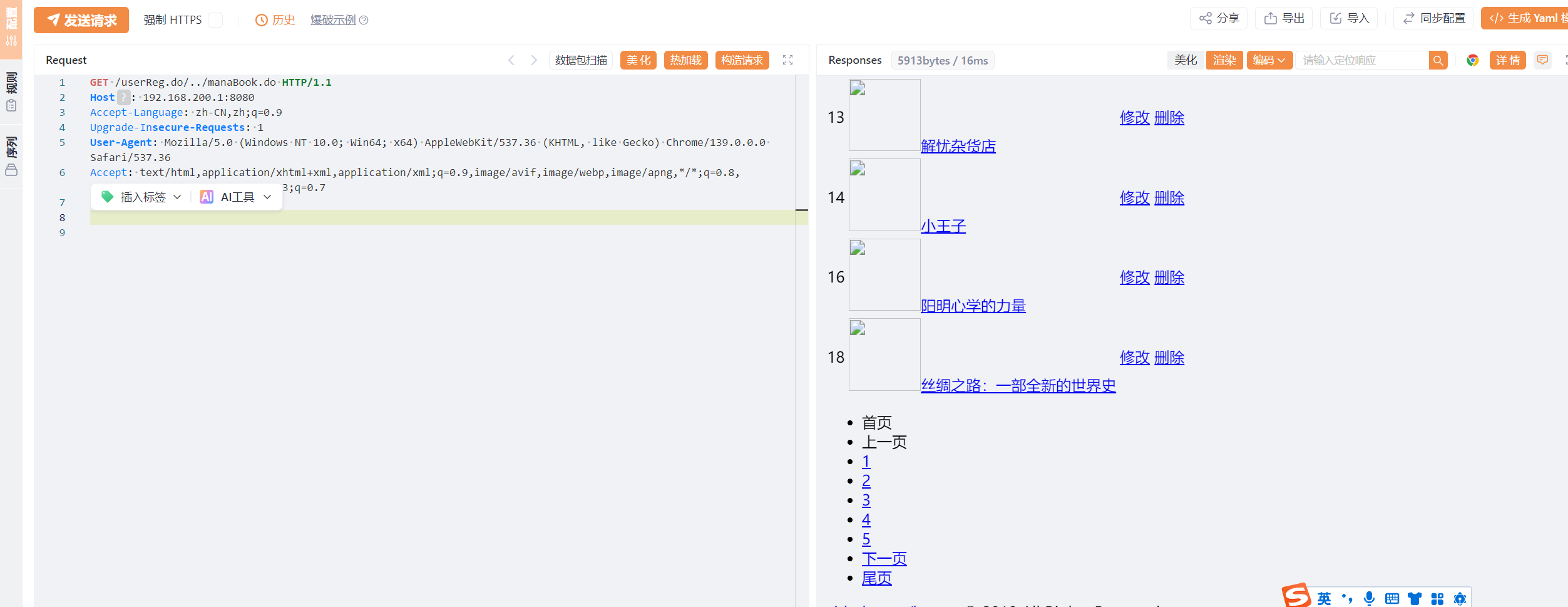Toggle the 强制 HTTPS checkbox
This screenshot has height=607, width=1568.
pyautogui.click(x=215, y=20)
